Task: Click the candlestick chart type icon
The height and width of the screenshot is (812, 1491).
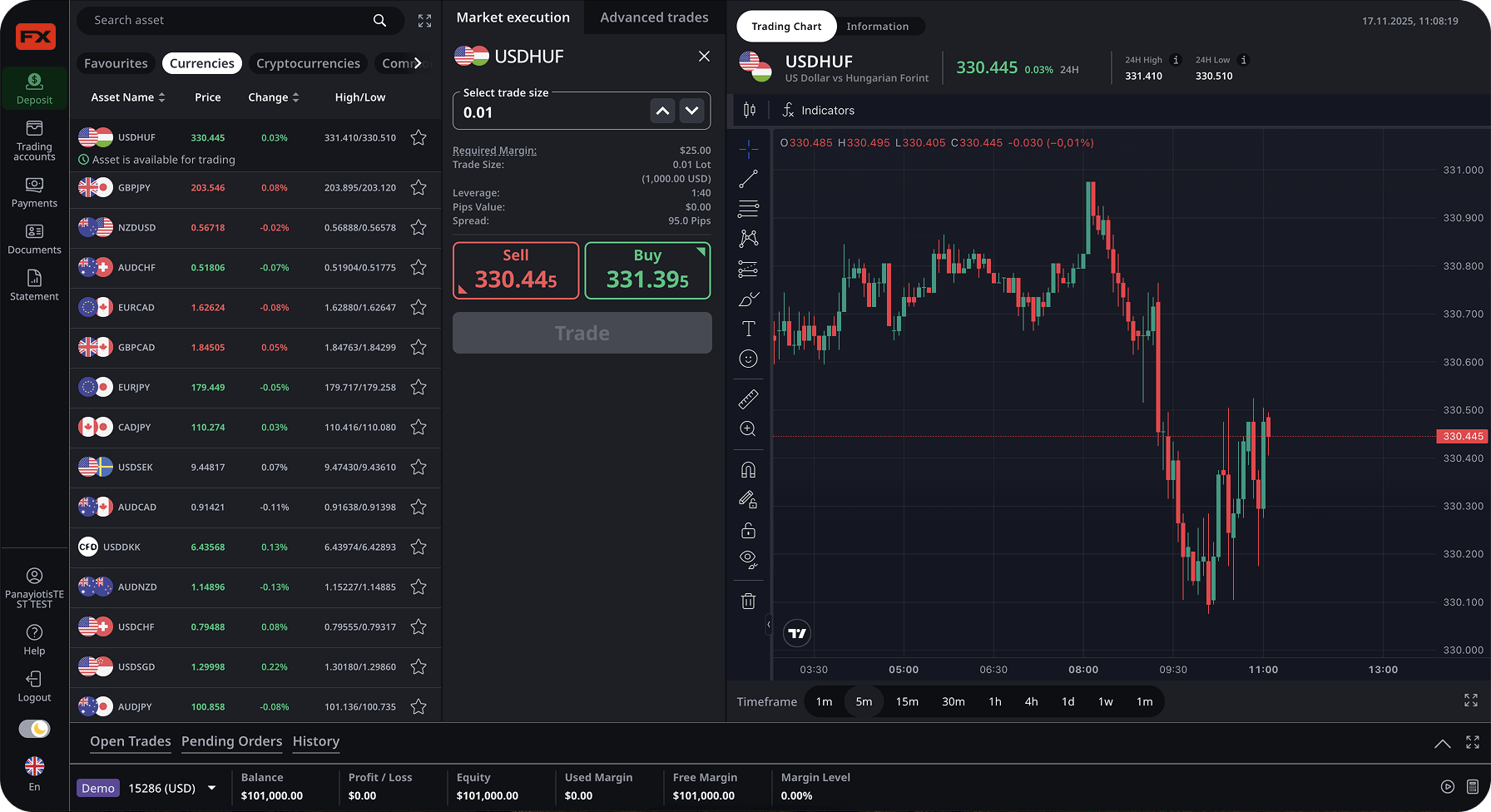Action: tap(750, 110)
